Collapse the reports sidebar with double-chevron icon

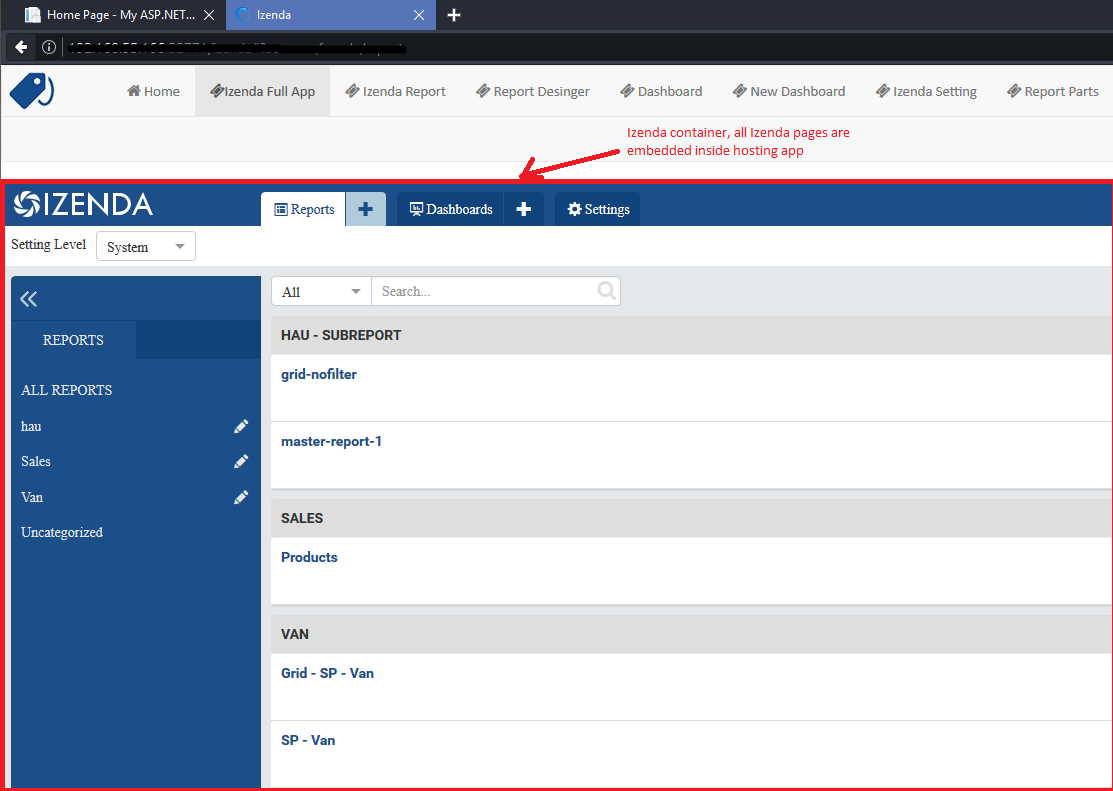point(28,299)
